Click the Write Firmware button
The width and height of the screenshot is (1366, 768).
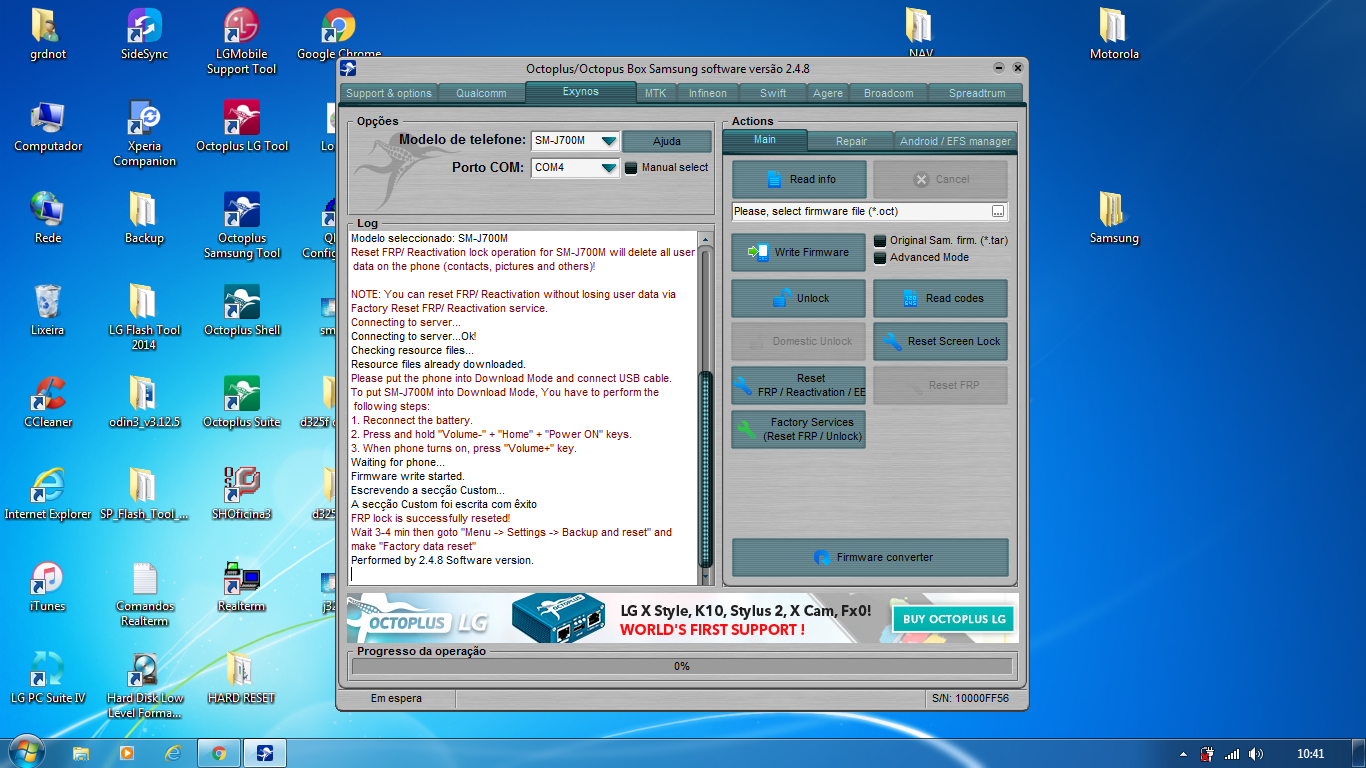[799, 253]
